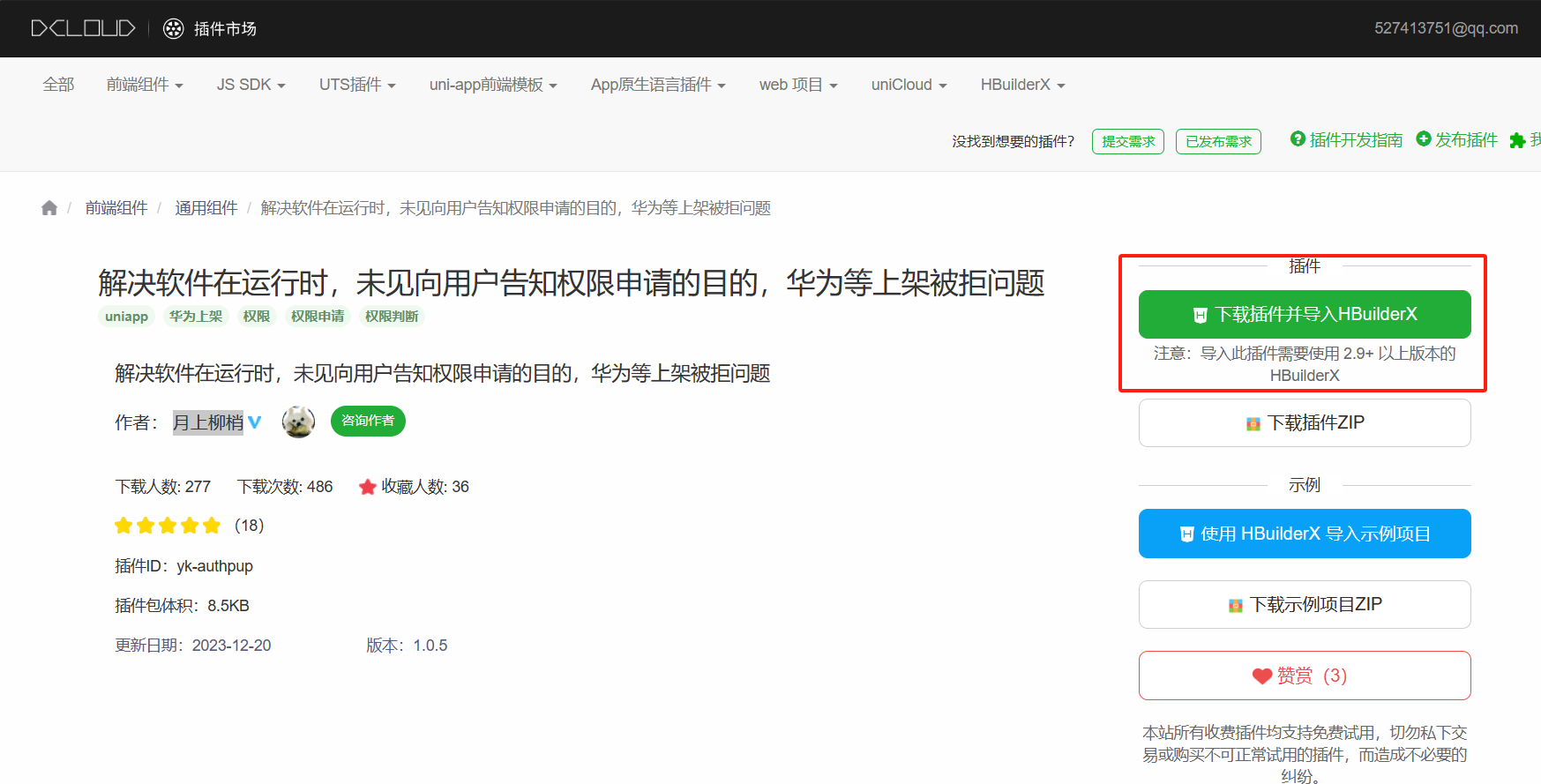Click the 下载示例项目ZIP button
This screenshot has height=784, width=1541.
pos(1305,604)
